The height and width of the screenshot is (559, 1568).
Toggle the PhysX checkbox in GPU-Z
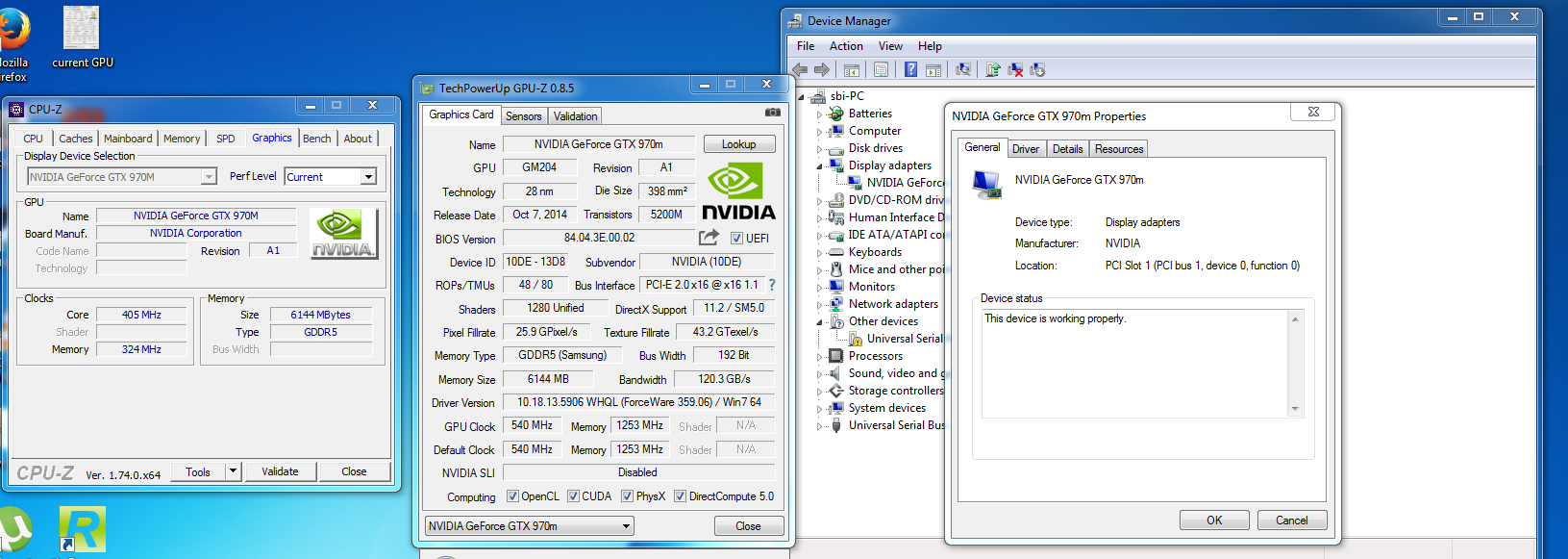627,496
